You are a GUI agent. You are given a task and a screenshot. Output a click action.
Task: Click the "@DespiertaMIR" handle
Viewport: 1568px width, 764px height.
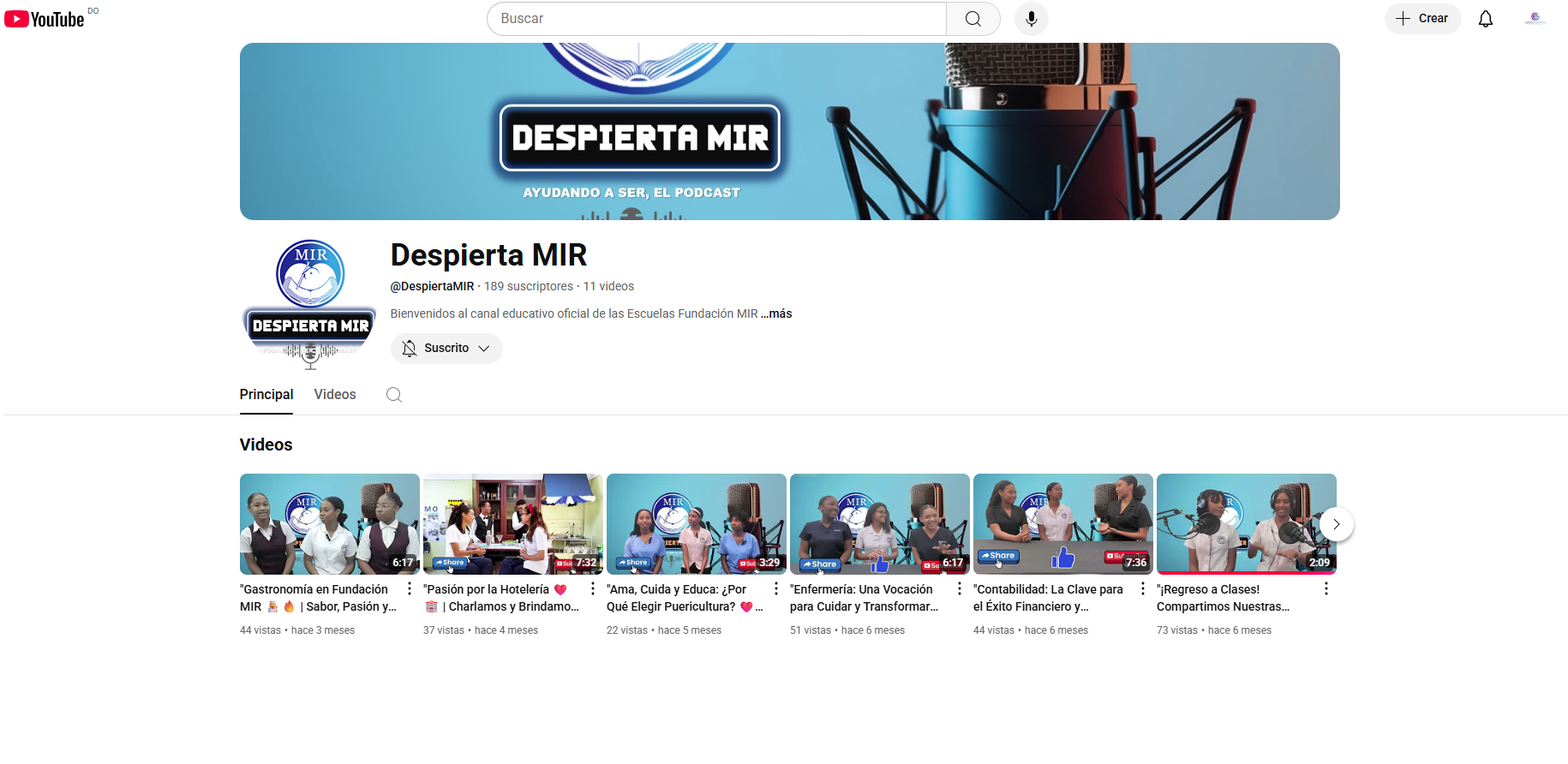pyautogui.click(x=432, y=286)
